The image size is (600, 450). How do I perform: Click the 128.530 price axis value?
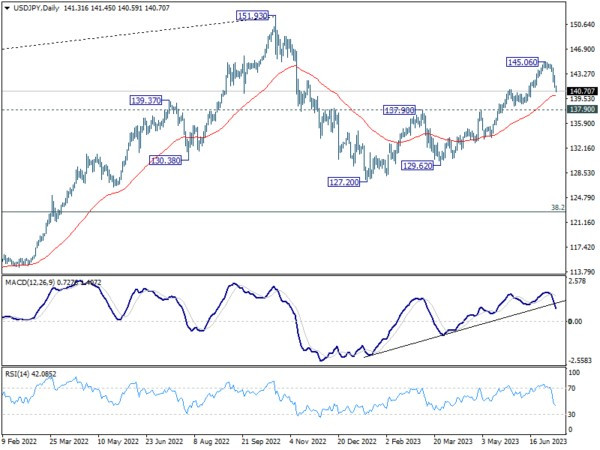tap(582, 173)
